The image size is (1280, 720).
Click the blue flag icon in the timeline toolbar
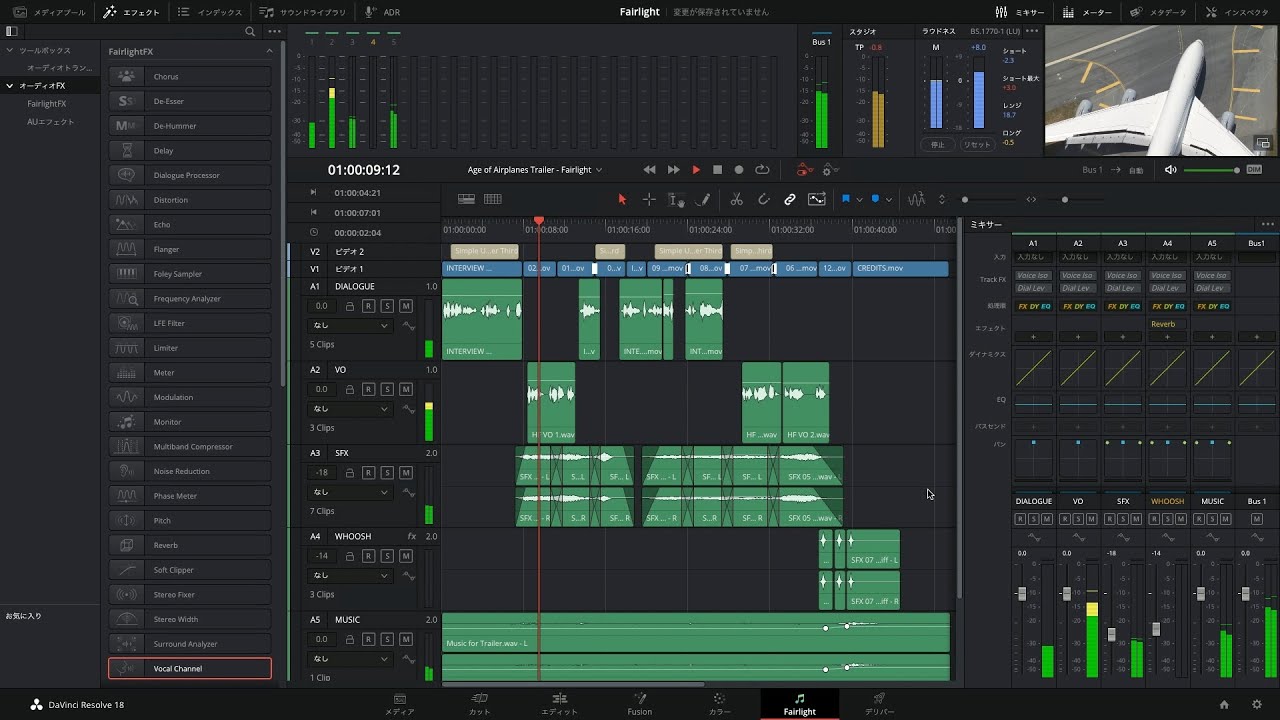847,199
